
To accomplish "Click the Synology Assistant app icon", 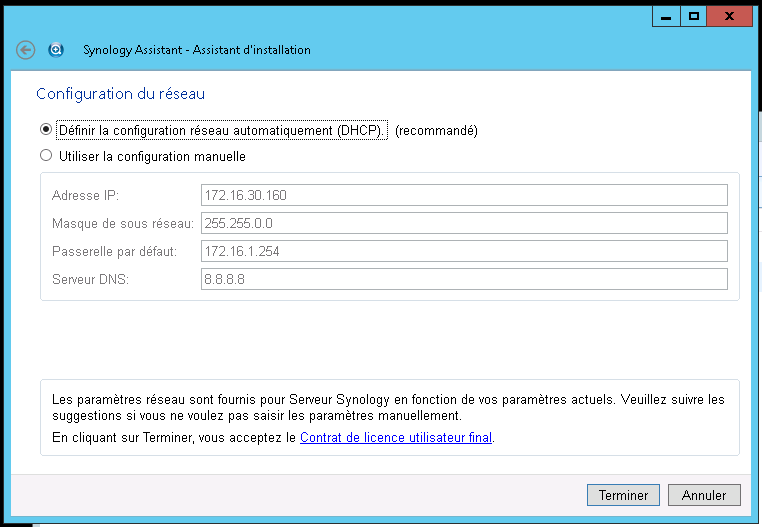I will (56, 50).
